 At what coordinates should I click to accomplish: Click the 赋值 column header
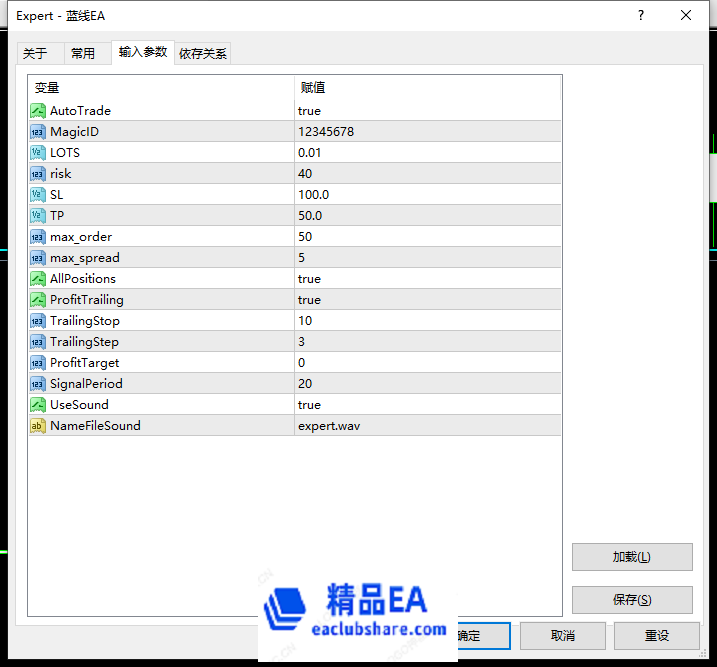click(x=428, y=87)
